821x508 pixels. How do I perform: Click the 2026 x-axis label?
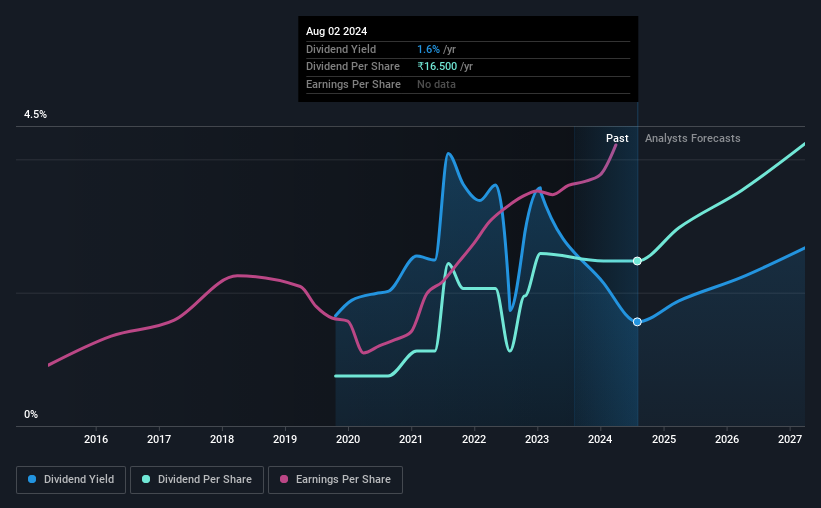tap(727, 439)
